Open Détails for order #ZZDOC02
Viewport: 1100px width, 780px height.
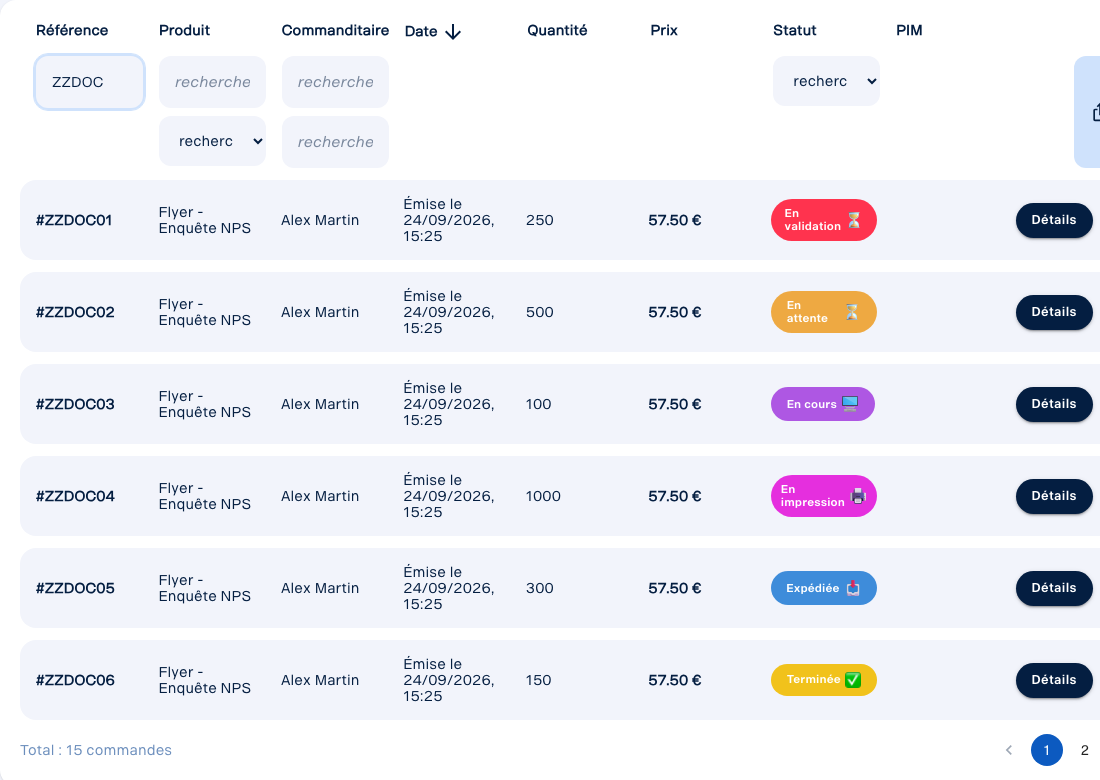click(x=1054, y=312)
